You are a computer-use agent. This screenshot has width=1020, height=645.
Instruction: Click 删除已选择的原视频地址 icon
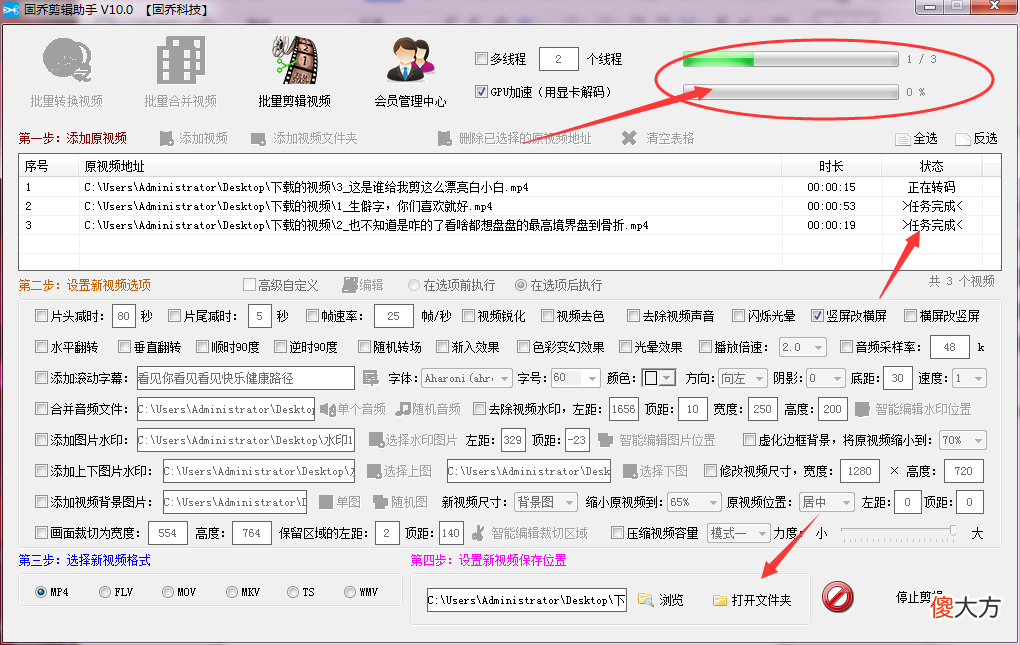click(x=444, y=138)
